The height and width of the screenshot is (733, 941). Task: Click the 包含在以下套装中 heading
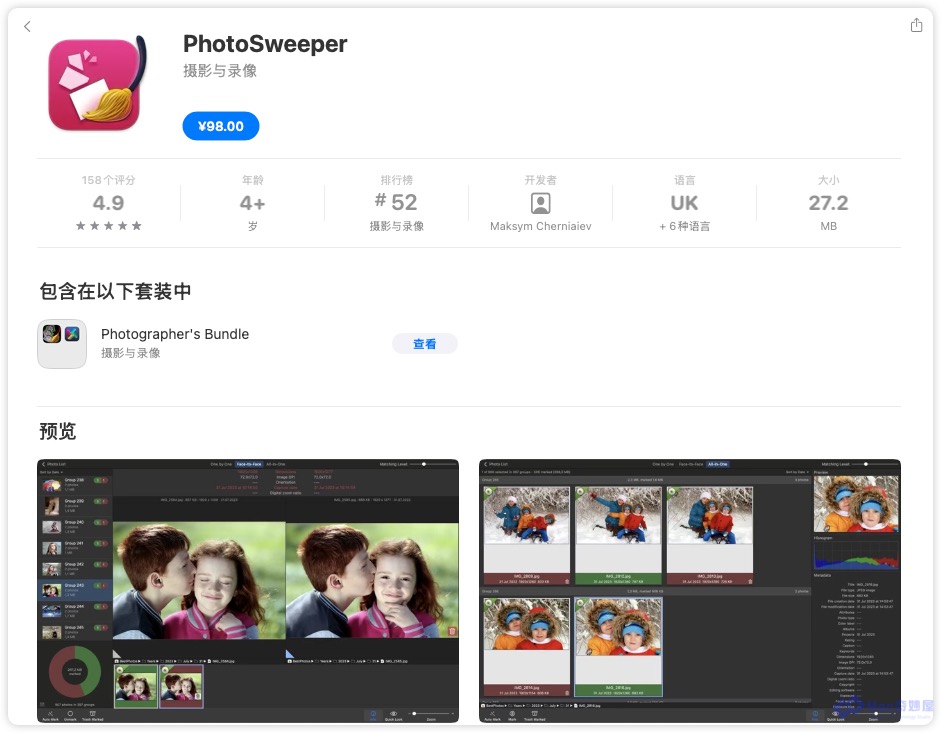(x=115, y=291)
